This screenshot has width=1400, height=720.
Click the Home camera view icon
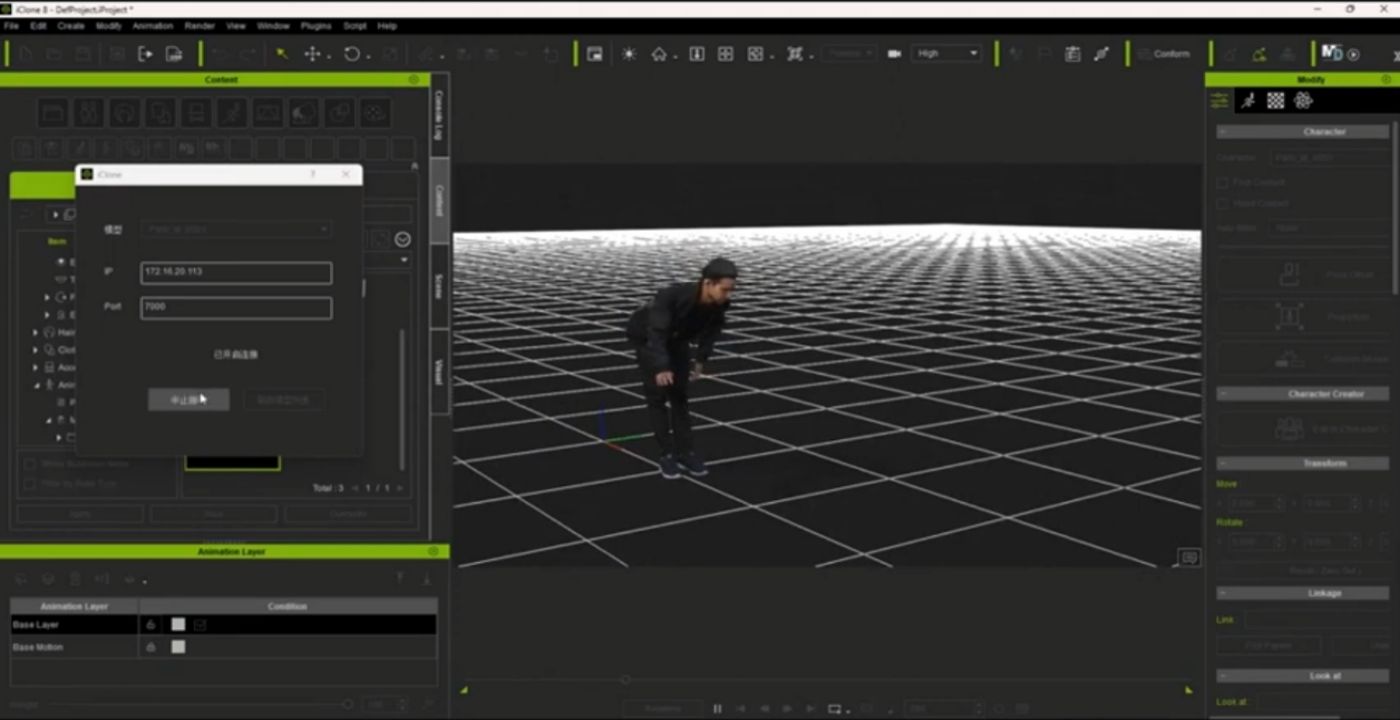[x=658, y=54]
